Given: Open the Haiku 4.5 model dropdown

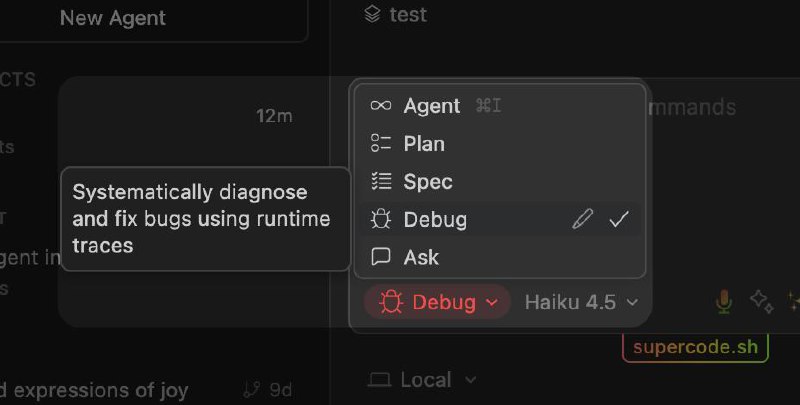Looking at the screenshot, I should tap(581, 302).
